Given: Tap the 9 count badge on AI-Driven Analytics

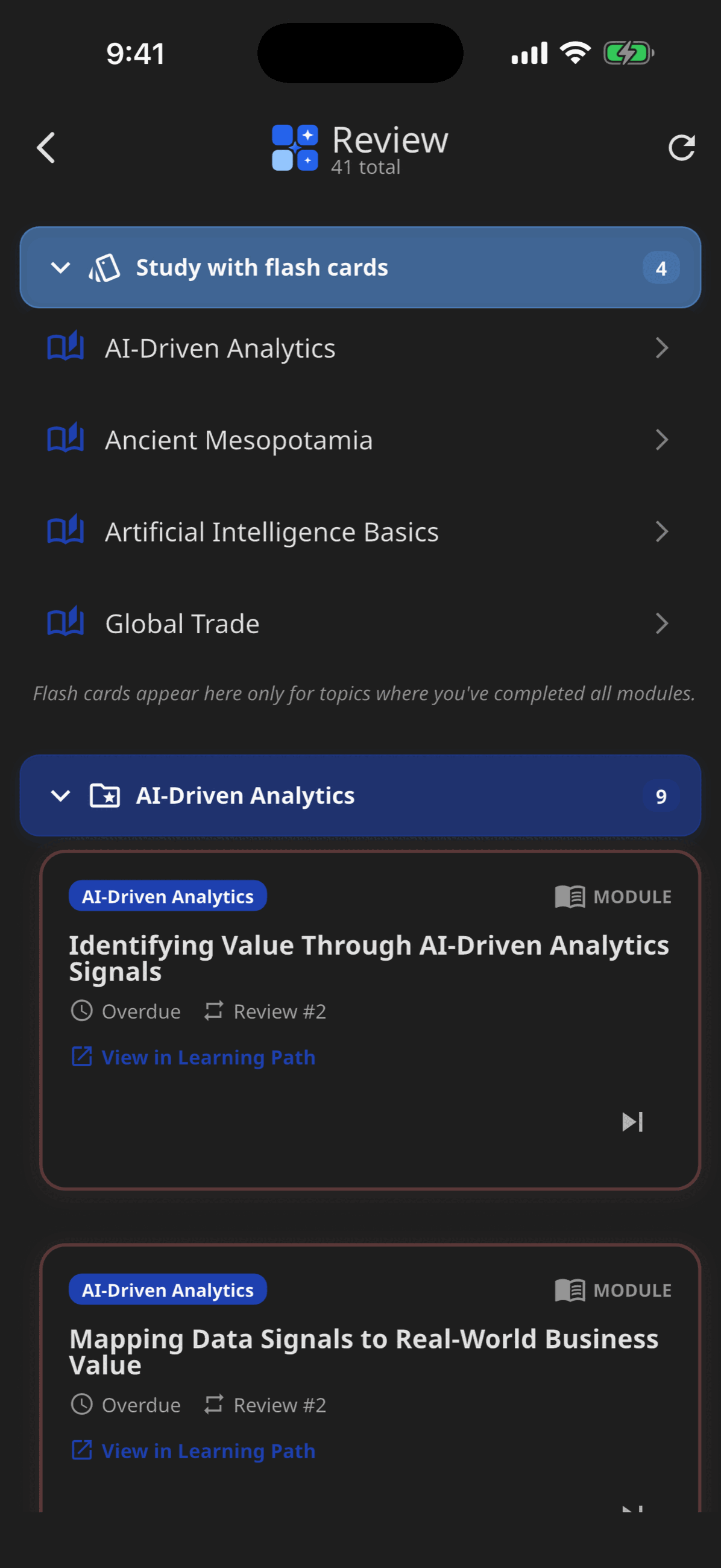Looking at the screenshot, I should click(661, 796).
